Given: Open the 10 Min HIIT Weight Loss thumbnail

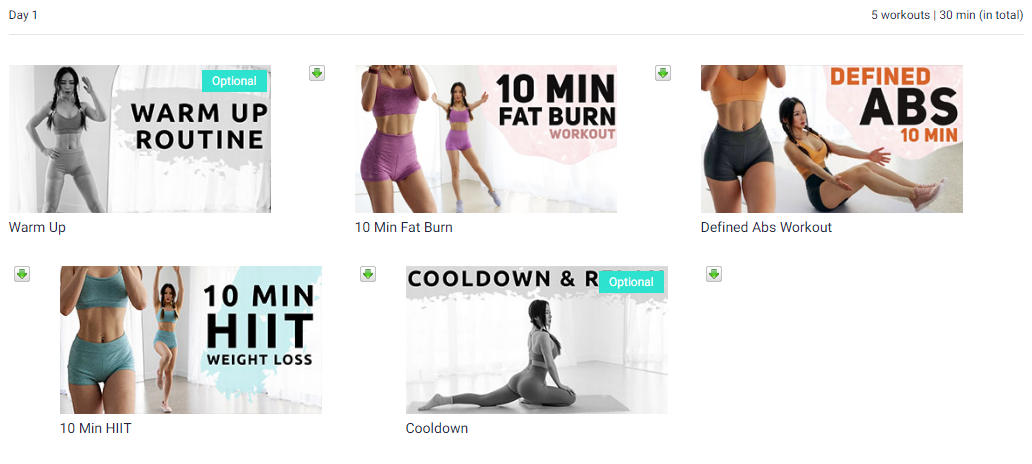Looking at the screenshot, I should click(x=191, y=340).
